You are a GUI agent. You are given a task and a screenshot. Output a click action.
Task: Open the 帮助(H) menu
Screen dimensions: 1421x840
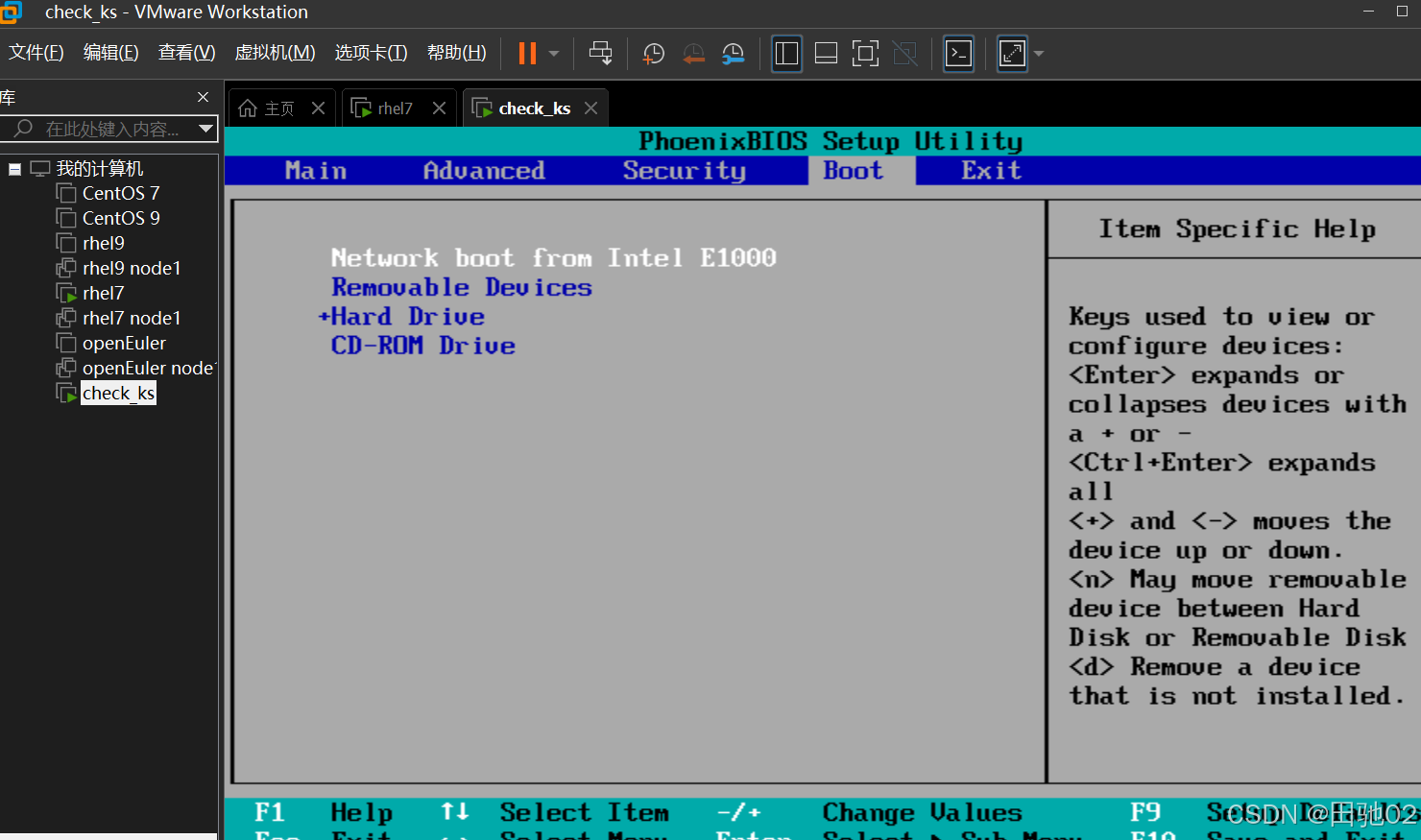coord(457,53)
